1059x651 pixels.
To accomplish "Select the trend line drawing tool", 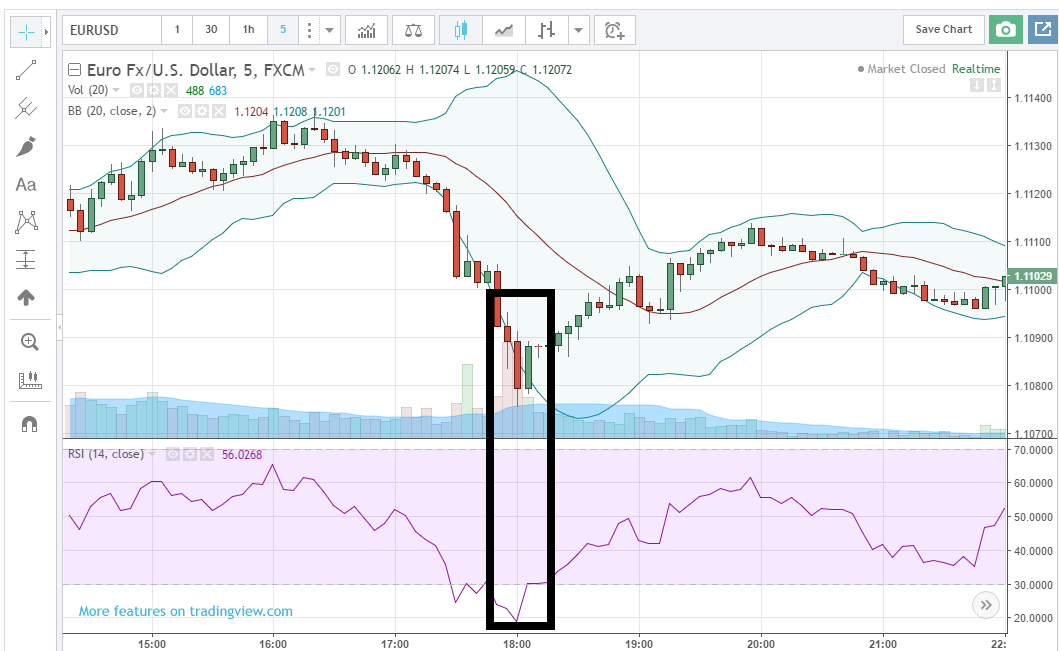I will tap(26, 70).
